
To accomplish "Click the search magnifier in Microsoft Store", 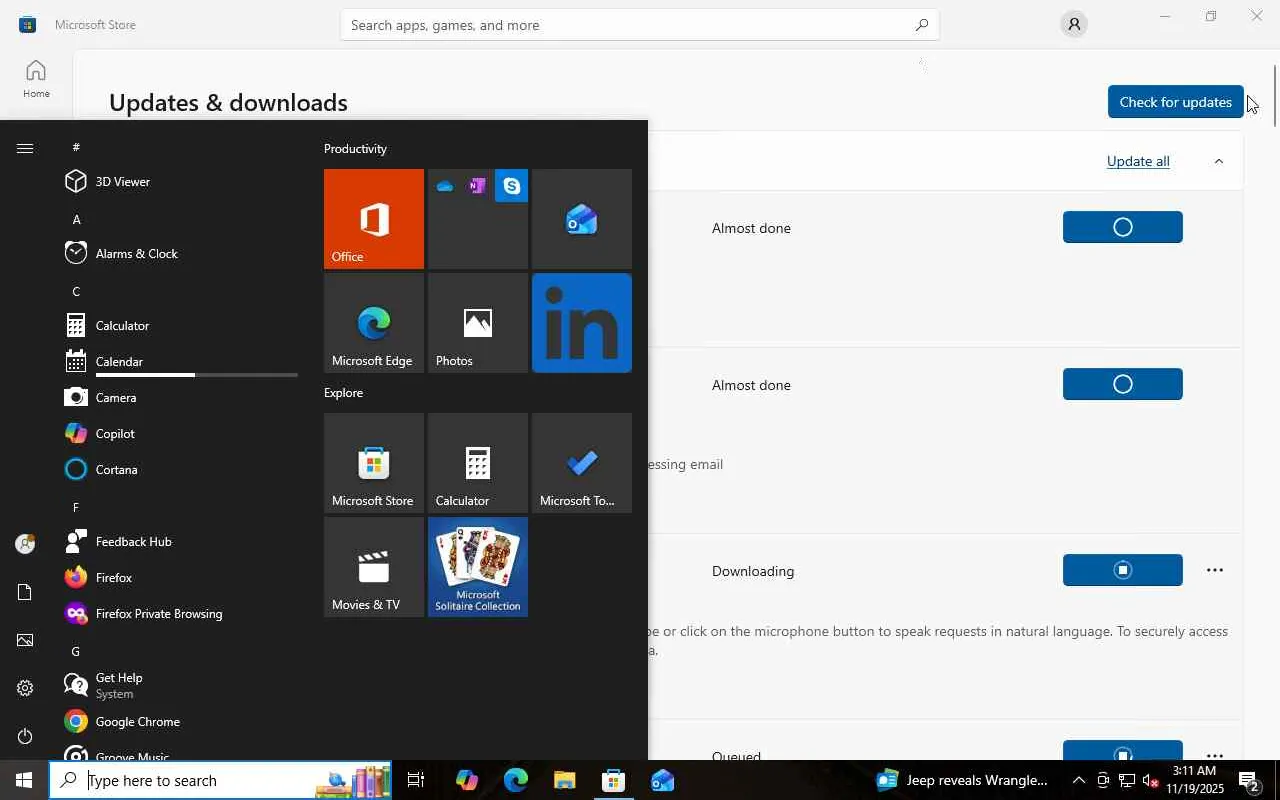I will coord(921,25).
